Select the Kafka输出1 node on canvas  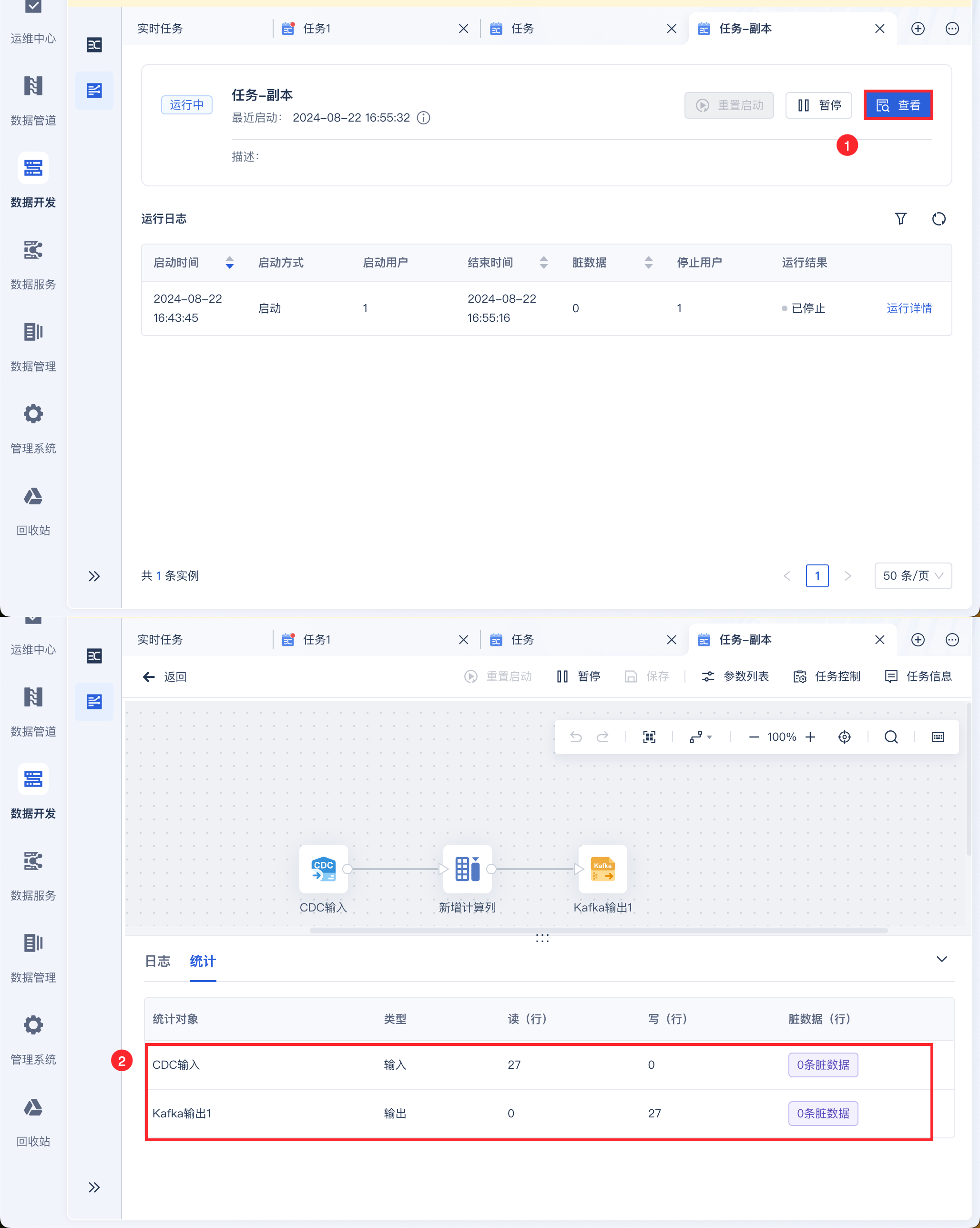click(x=602, y=869)
